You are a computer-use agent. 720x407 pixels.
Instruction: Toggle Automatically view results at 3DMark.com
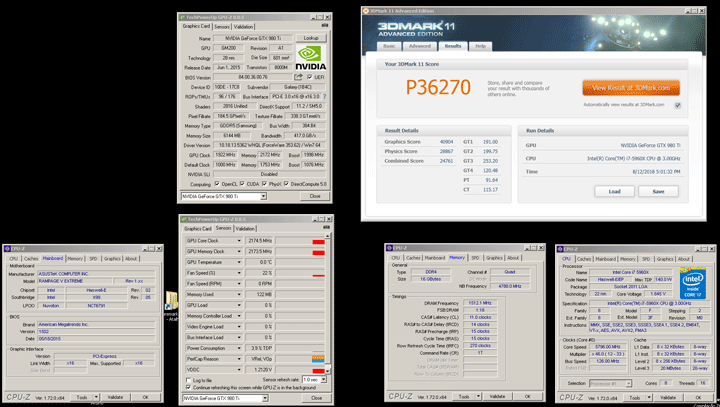(678, 105)
